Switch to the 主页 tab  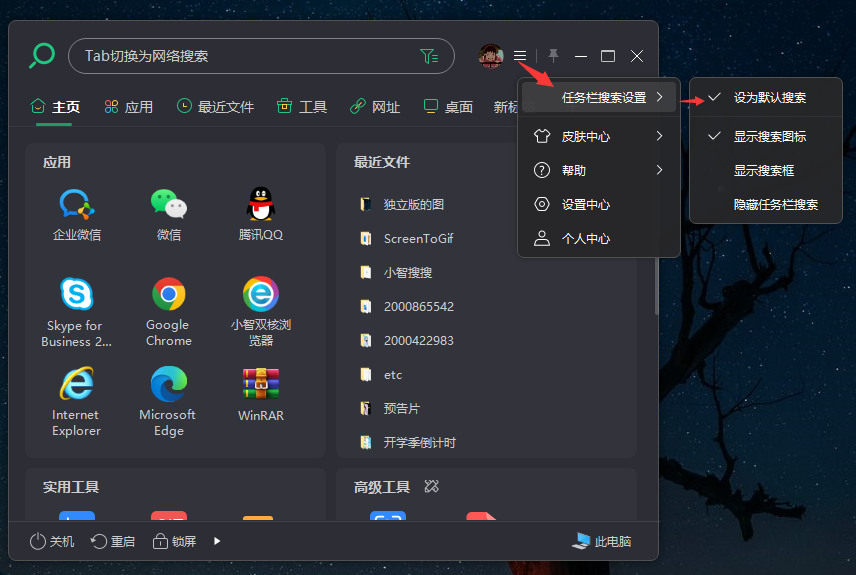point(55,106)
